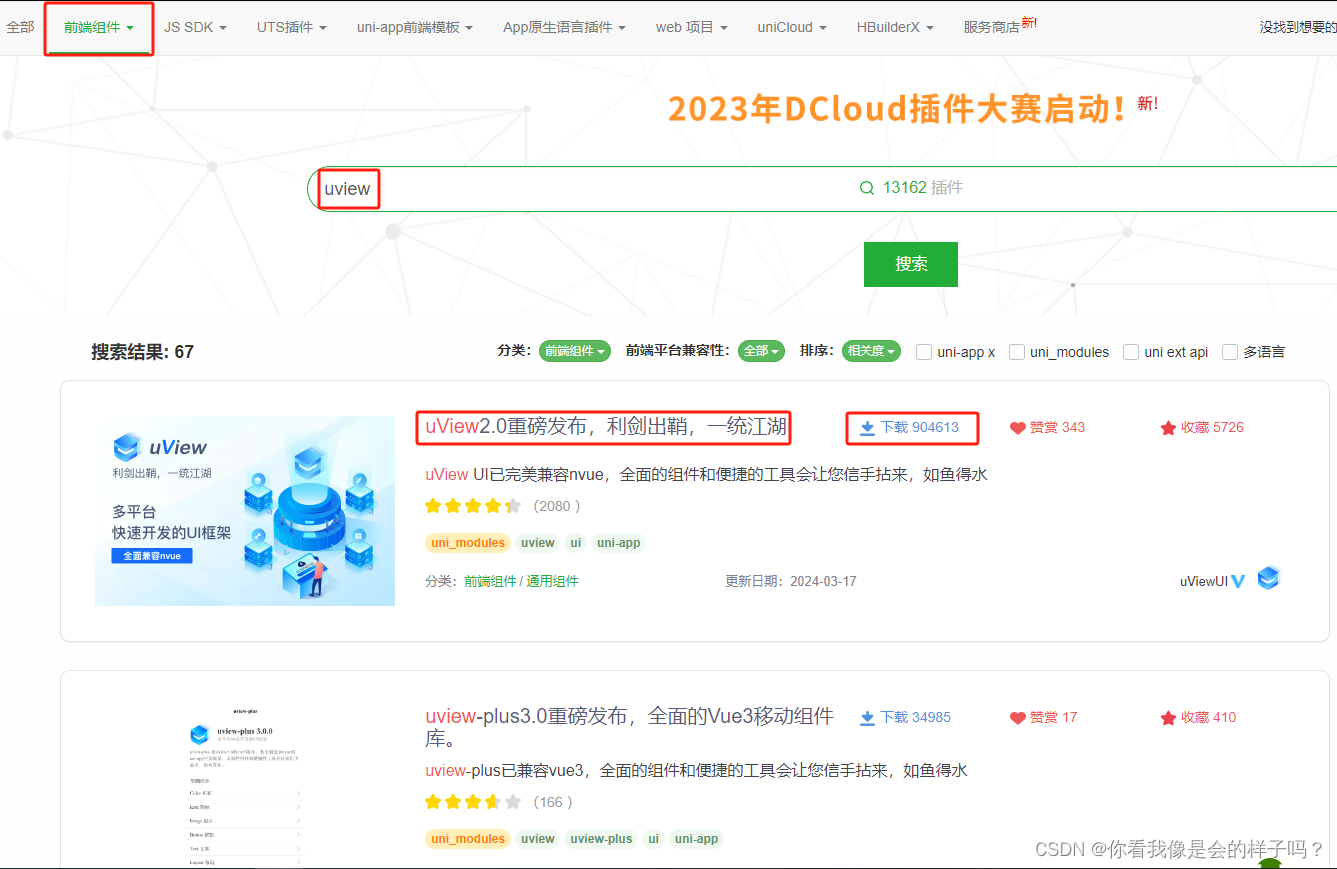The height and width of the screenshot is (869, 1337).
Task: Click the heart icon beside 赞赏 17
Action: (1018, 718)
